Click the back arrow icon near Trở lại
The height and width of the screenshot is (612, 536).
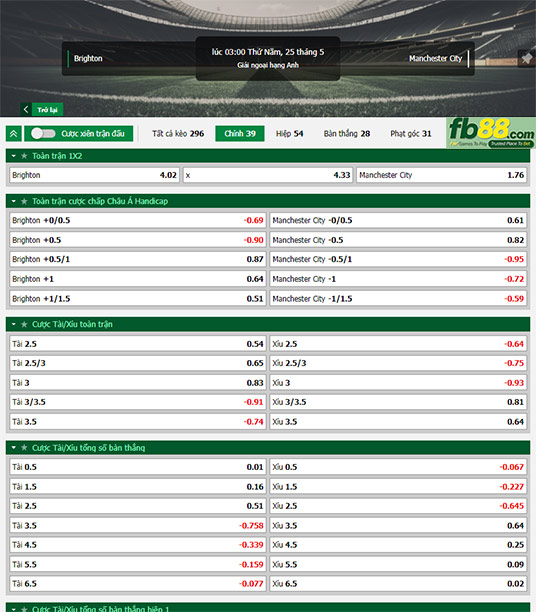click(26, 109)
